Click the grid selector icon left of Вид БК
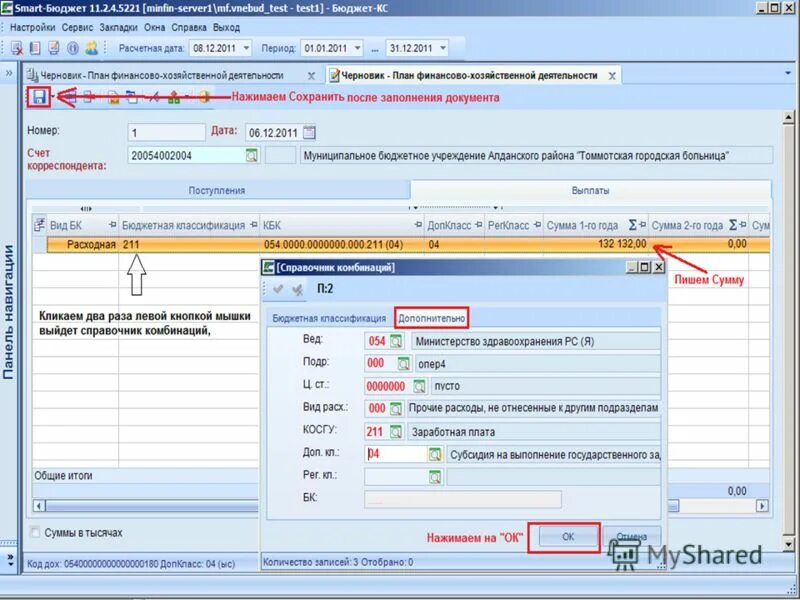Image resolution: width=800 pixels, height=600 pixels. coord(39,225)
